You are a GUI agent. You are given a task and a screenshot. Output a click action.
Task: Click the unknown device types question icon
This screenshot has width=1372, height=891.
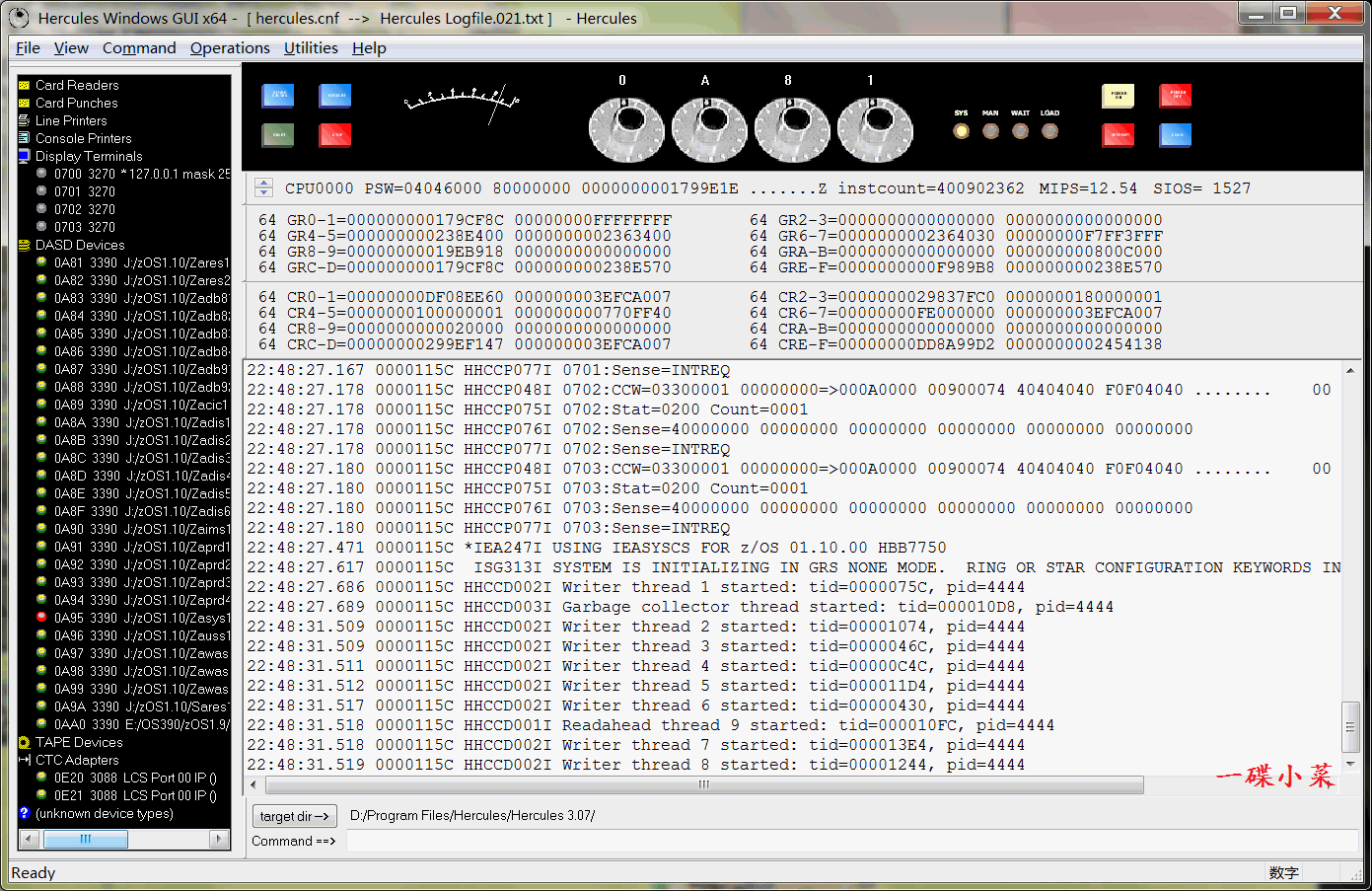(25, 813)
